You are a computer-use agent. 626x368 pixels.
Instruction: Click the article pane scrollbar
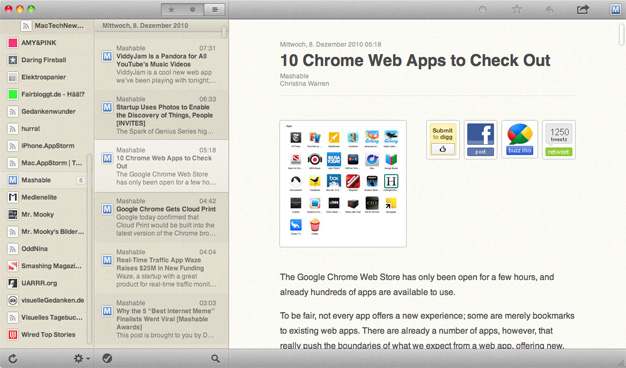[622, 34]
